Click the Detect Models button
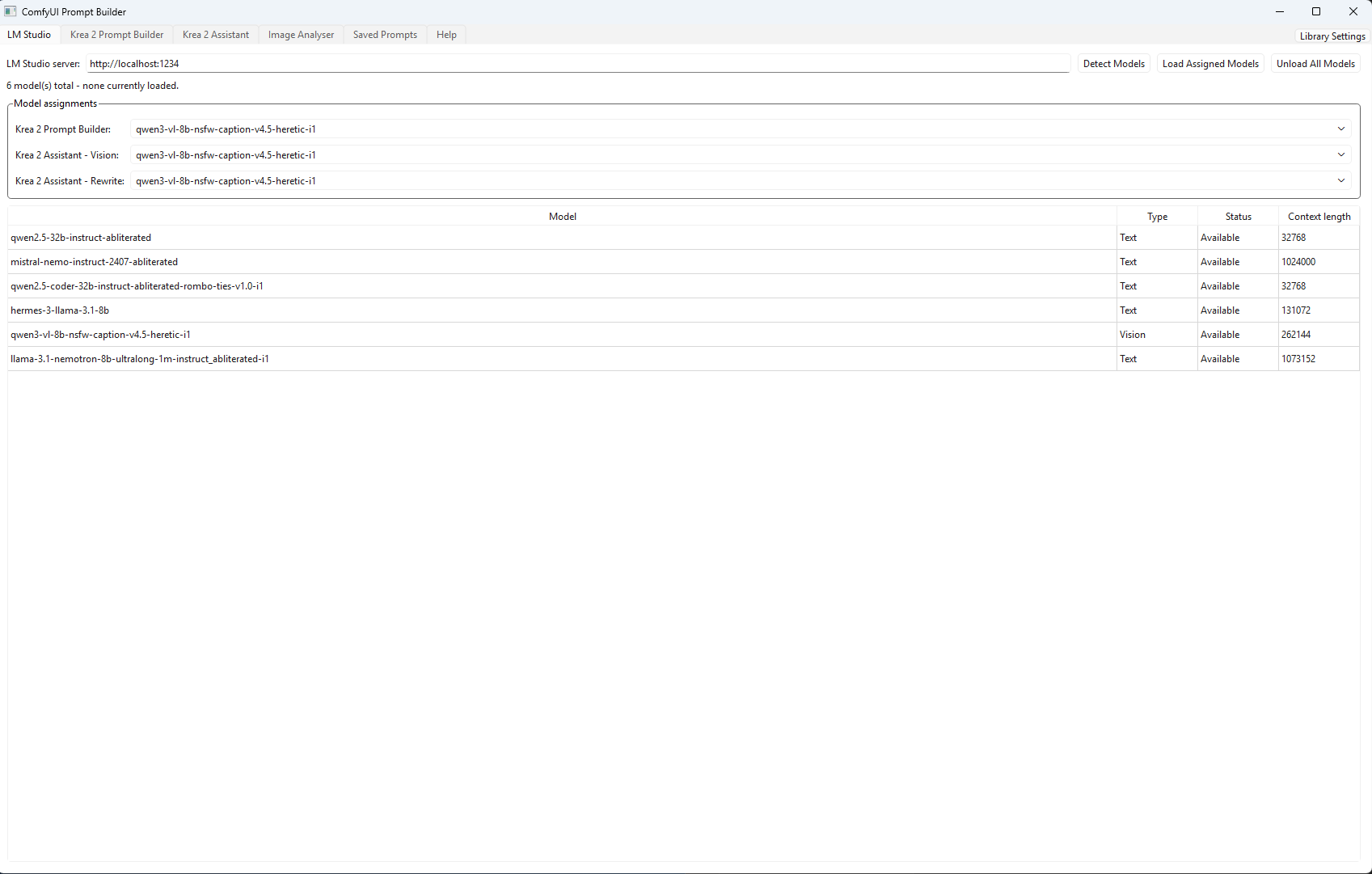This screenshot has height=874, width=1372. [1113, 64]
